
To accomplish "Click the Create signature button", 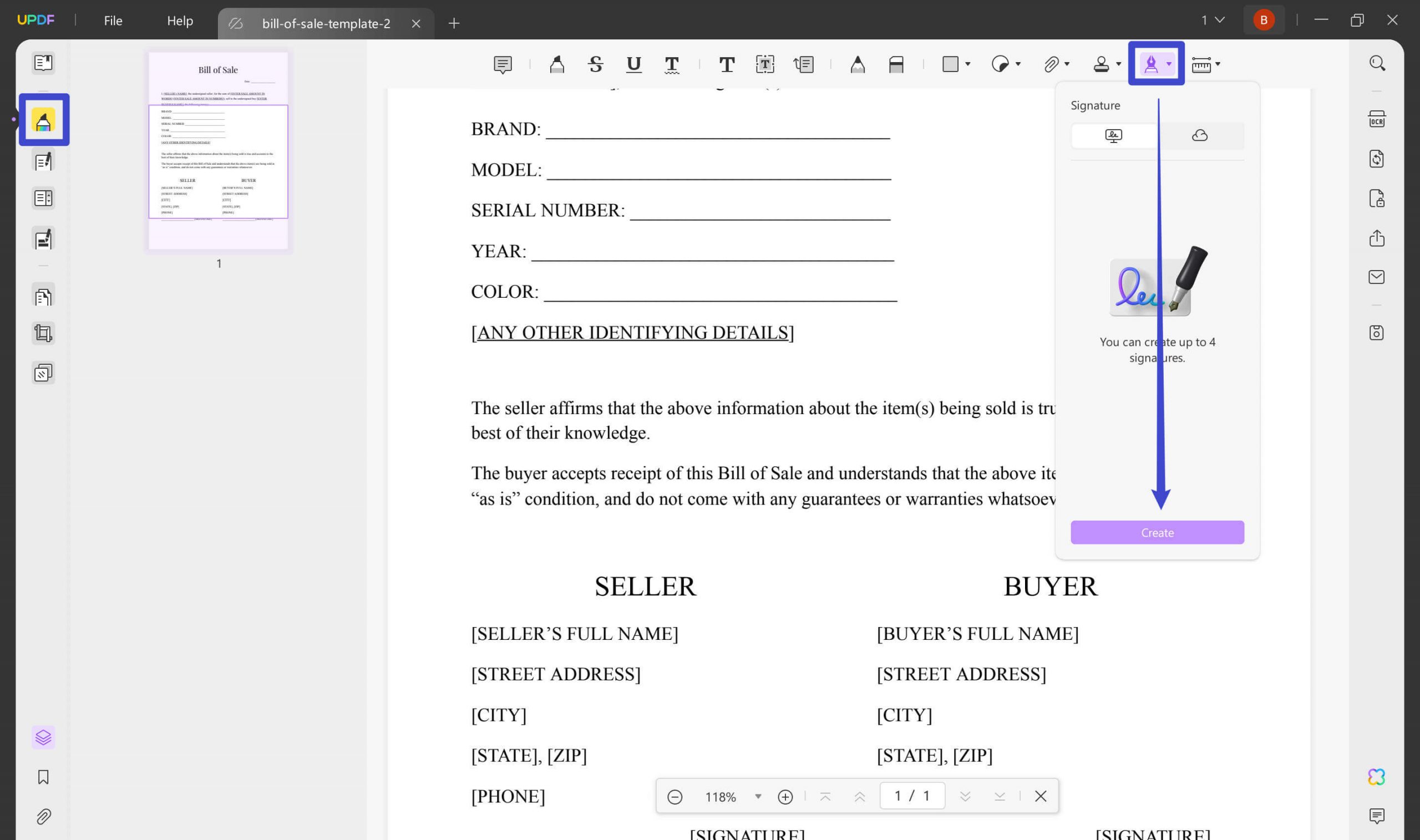I will [x=1157, y=532].
